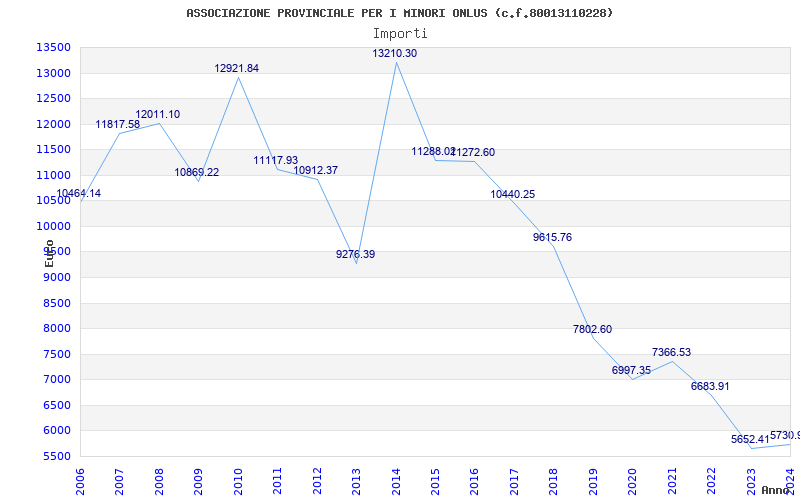Click the 2021 x-axis year label
The height and width of the screenshot is (500, 800).
click(673, 481)
